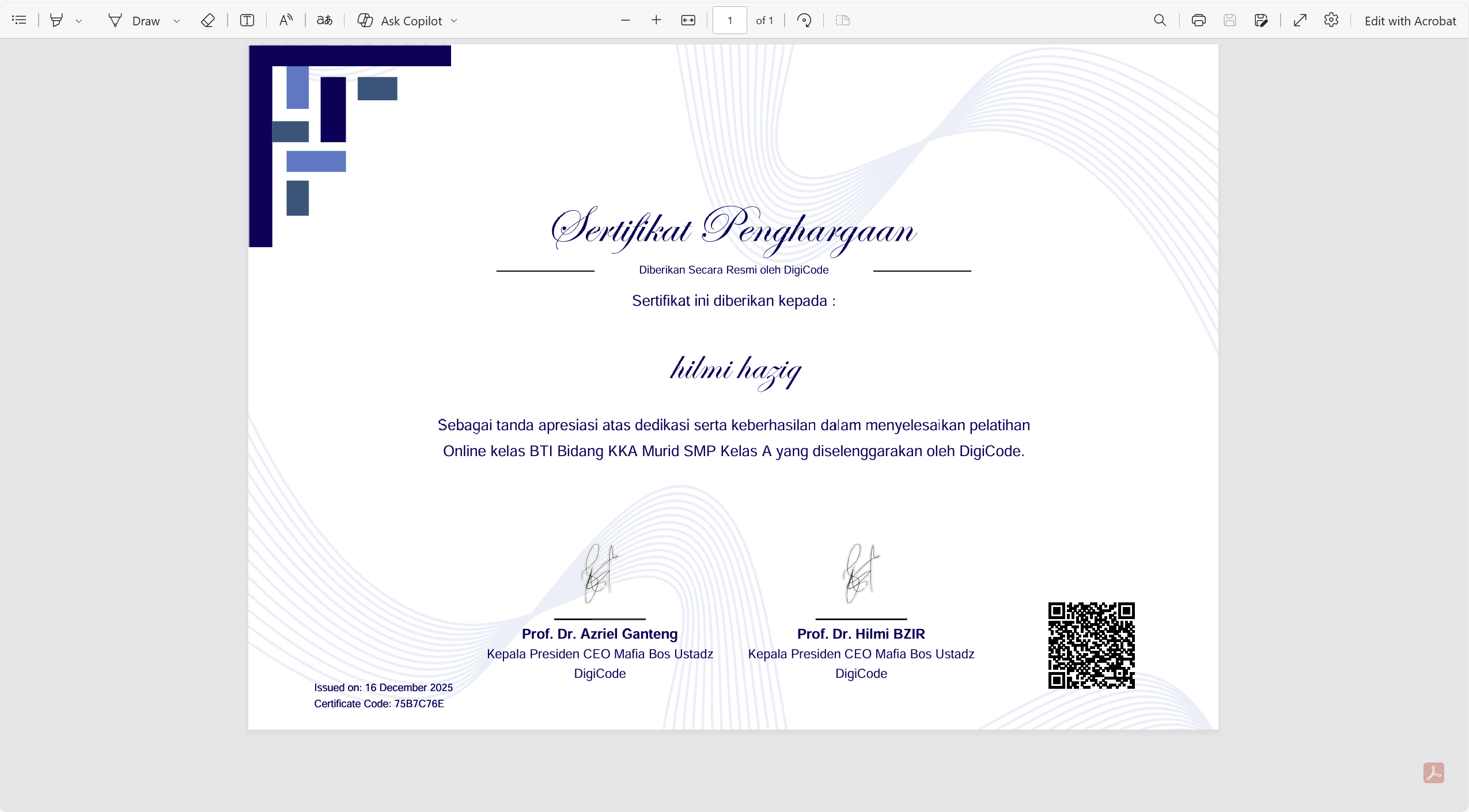Click Edit with Acrobat
This screenshot has width=1469, height=812.
pyautogui.click(x=1410, y=21)
